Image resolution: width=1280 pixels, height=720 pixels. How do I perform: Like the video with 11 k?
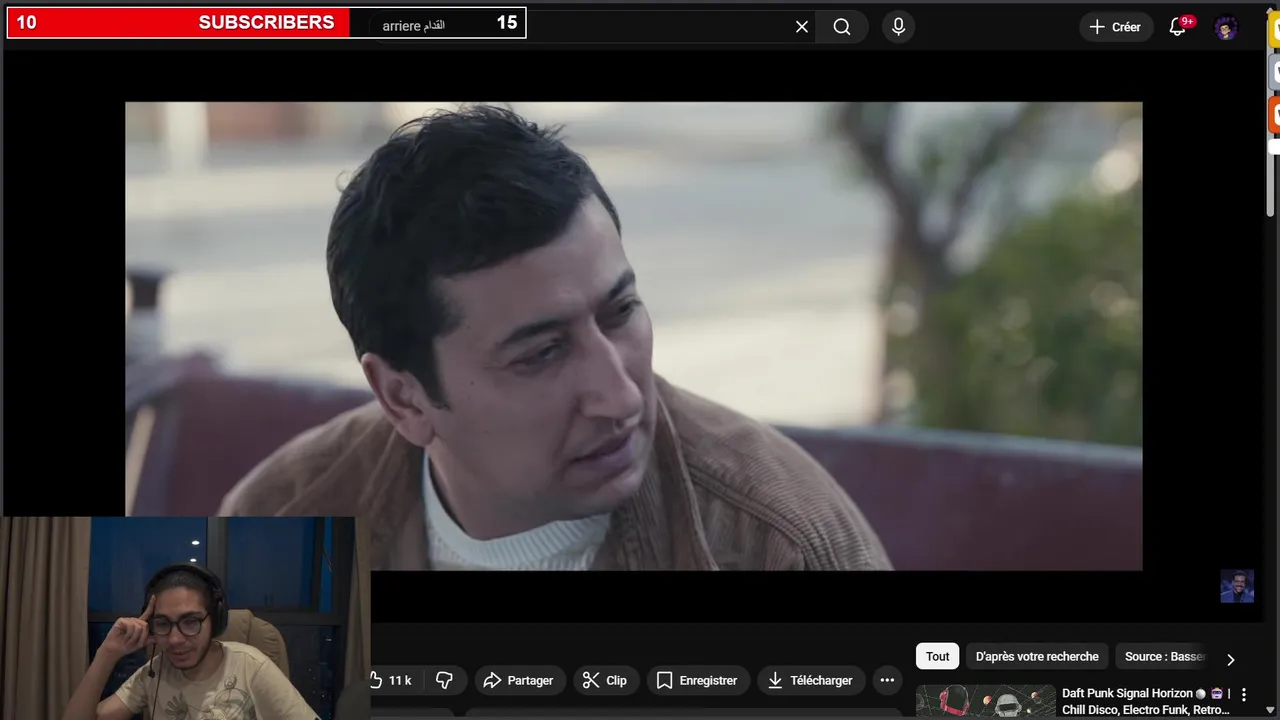(392, 680)
